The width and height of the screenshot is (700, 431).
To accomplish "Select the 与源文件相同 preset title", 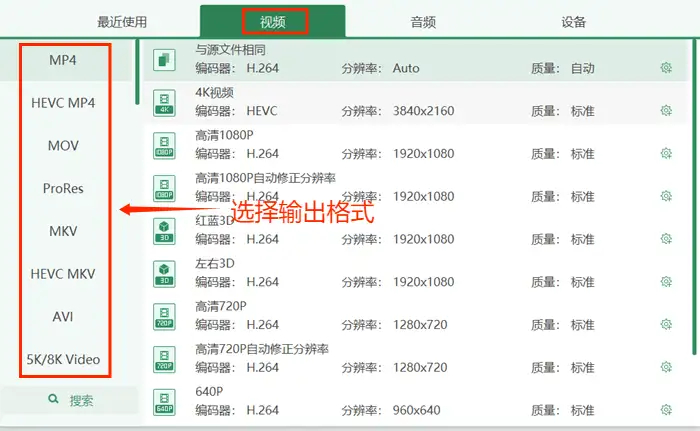I will (x=230, y=50).
